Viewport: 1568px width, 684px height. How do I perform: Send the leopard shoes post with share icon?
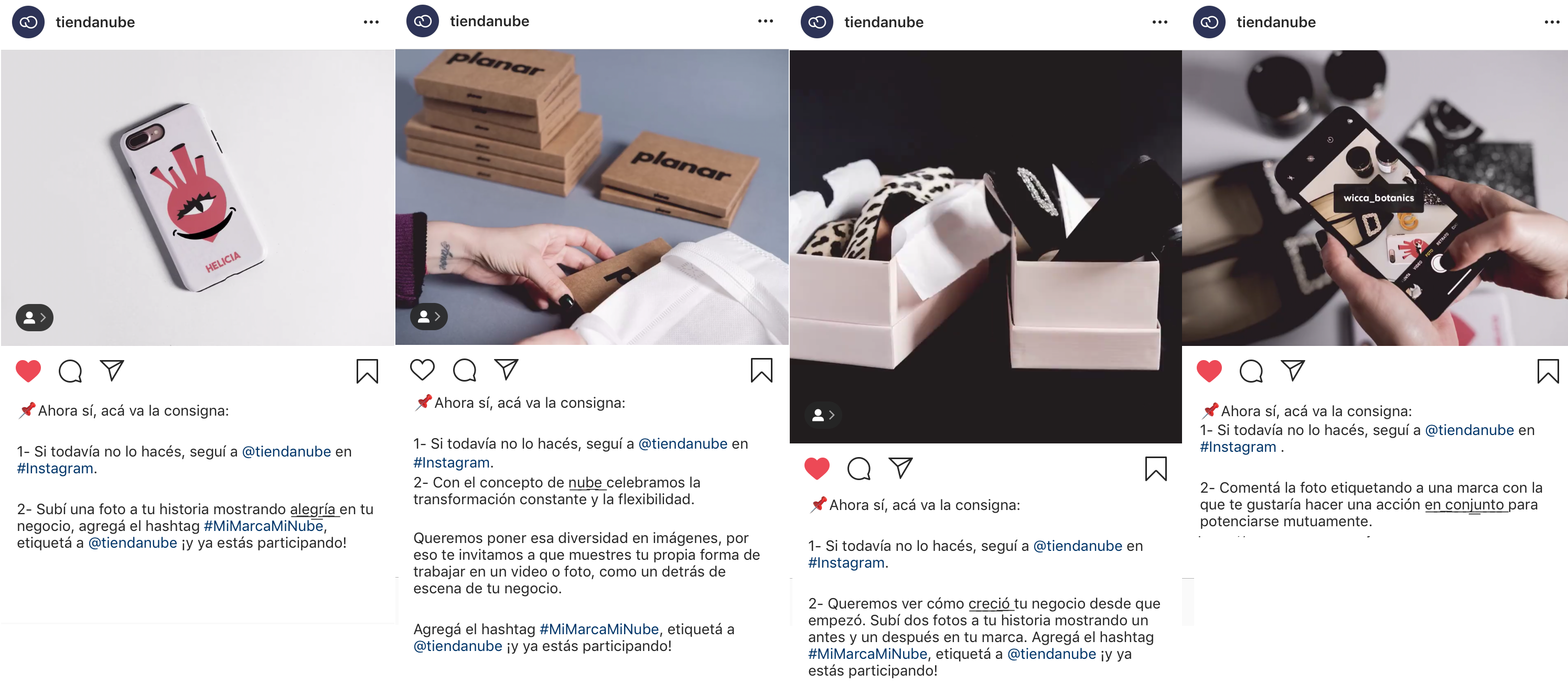coord(900,468)
